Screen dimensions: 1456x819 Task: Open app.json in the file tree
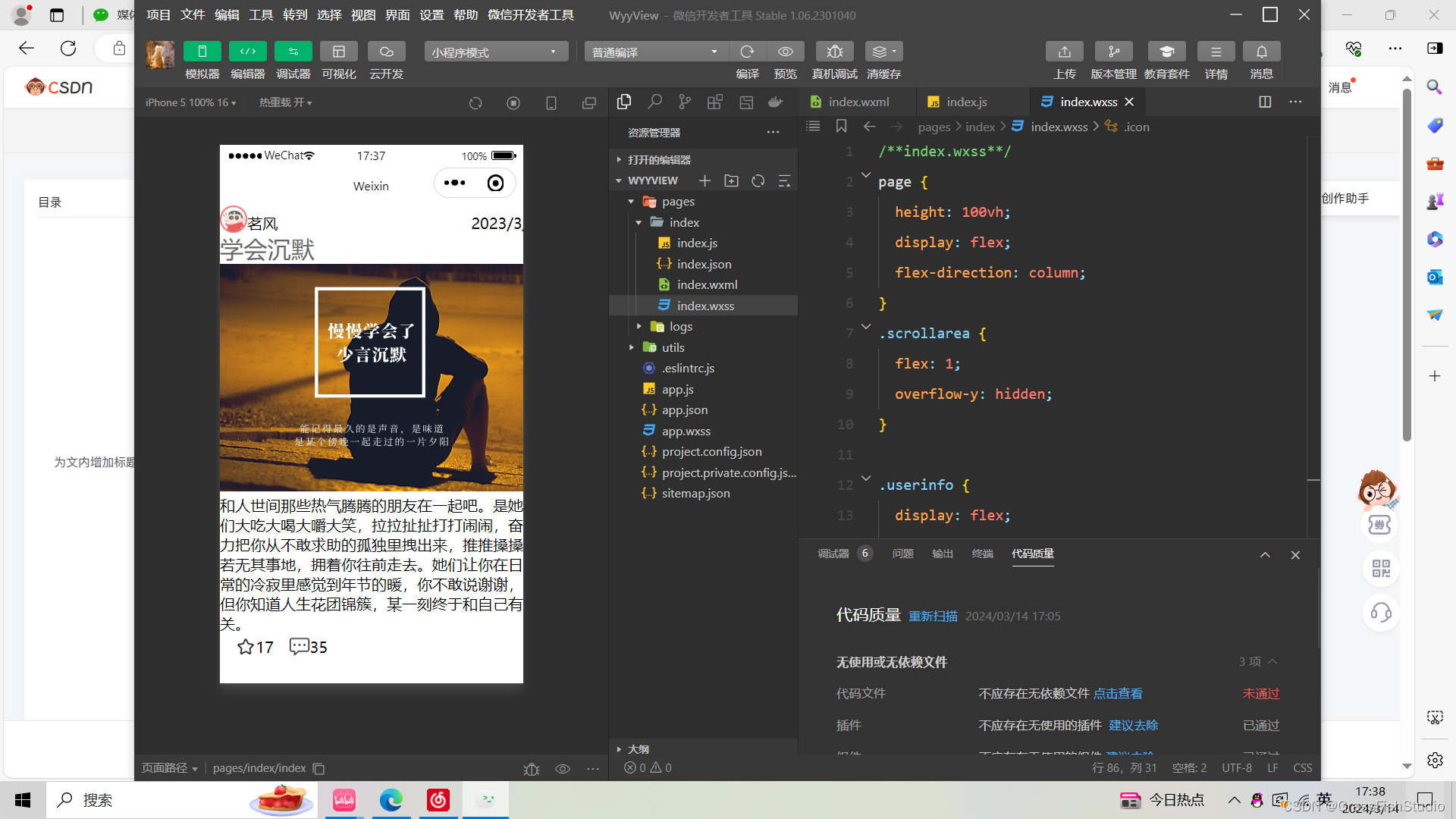point(684,409)
